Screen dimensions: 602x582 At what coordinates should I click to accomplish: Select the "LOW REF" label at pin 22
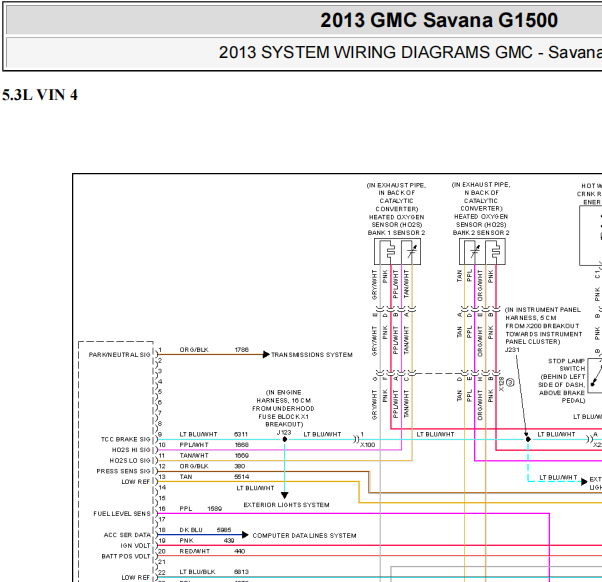(136, 577)
